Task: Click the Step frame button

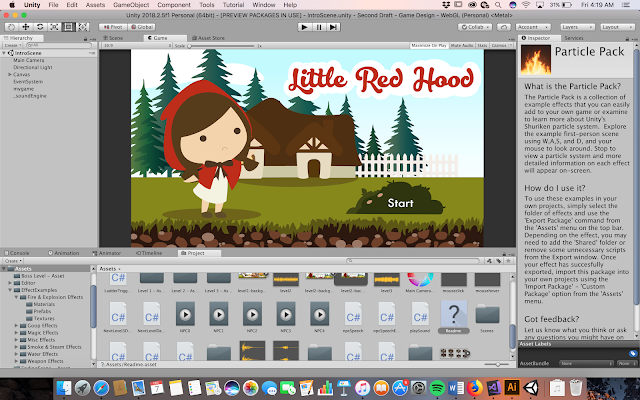Action: pos(333,27)
